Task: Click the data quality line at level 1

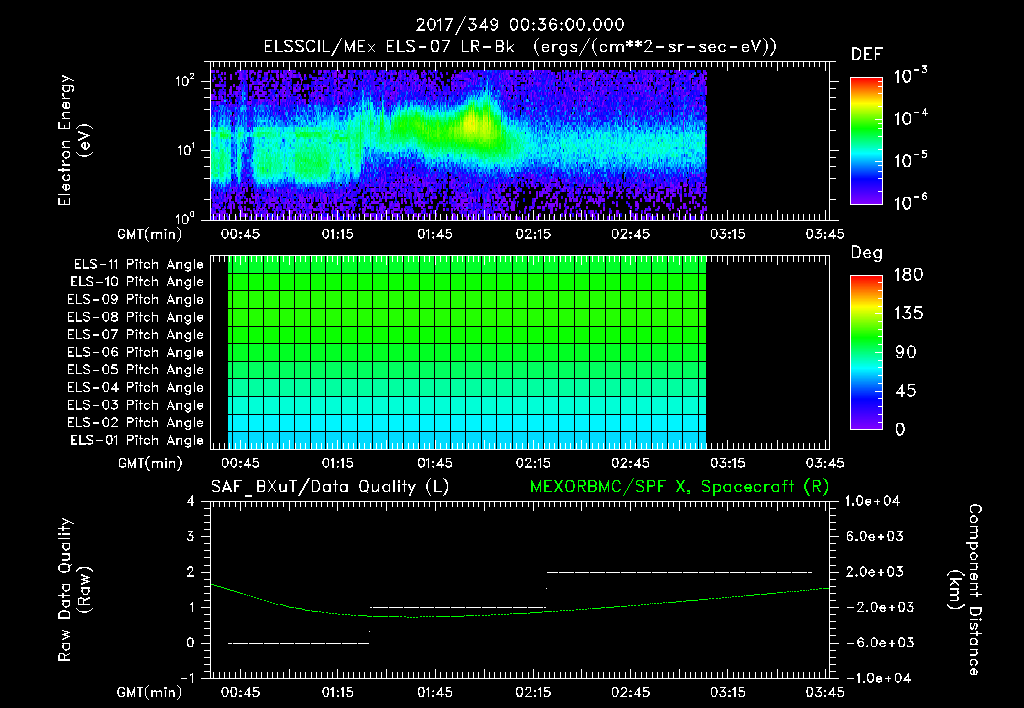Action: (457, 607)
